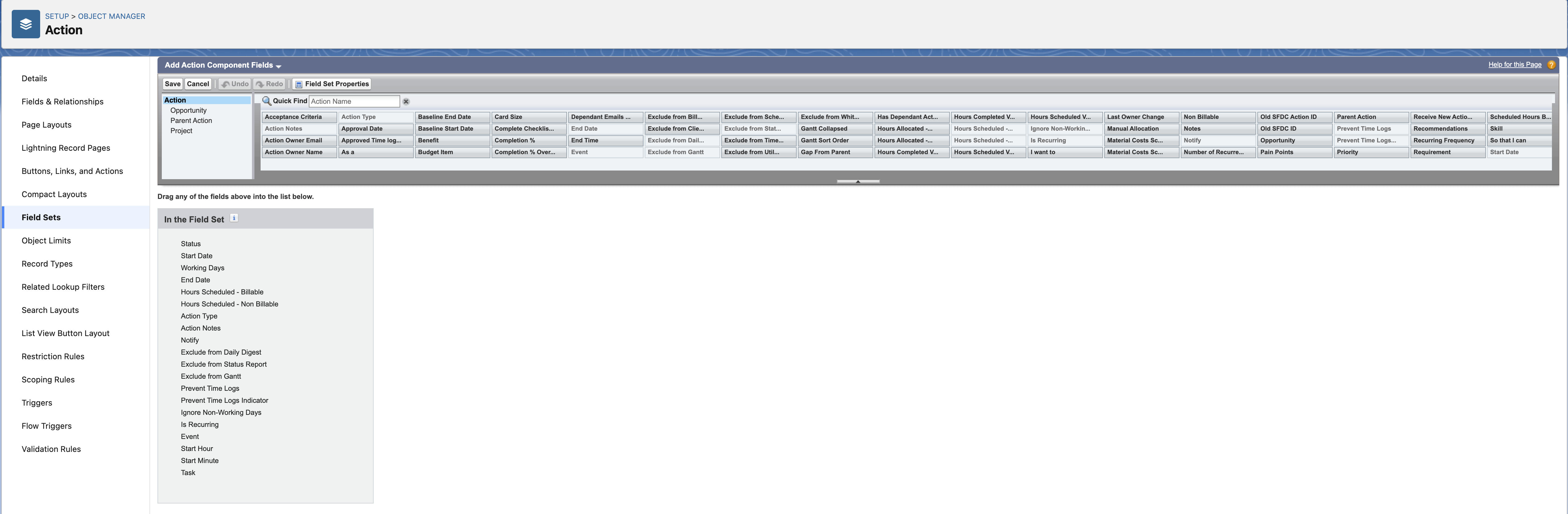
Task: Select the Priority field tile
Action: point(1371,152)
